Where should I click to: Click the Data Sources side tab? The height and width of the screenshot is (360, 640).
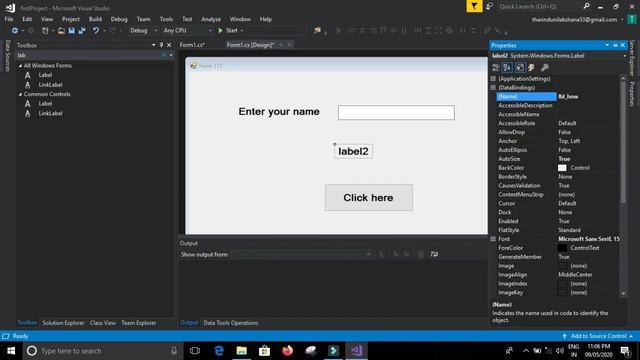[x=7, y=56]
